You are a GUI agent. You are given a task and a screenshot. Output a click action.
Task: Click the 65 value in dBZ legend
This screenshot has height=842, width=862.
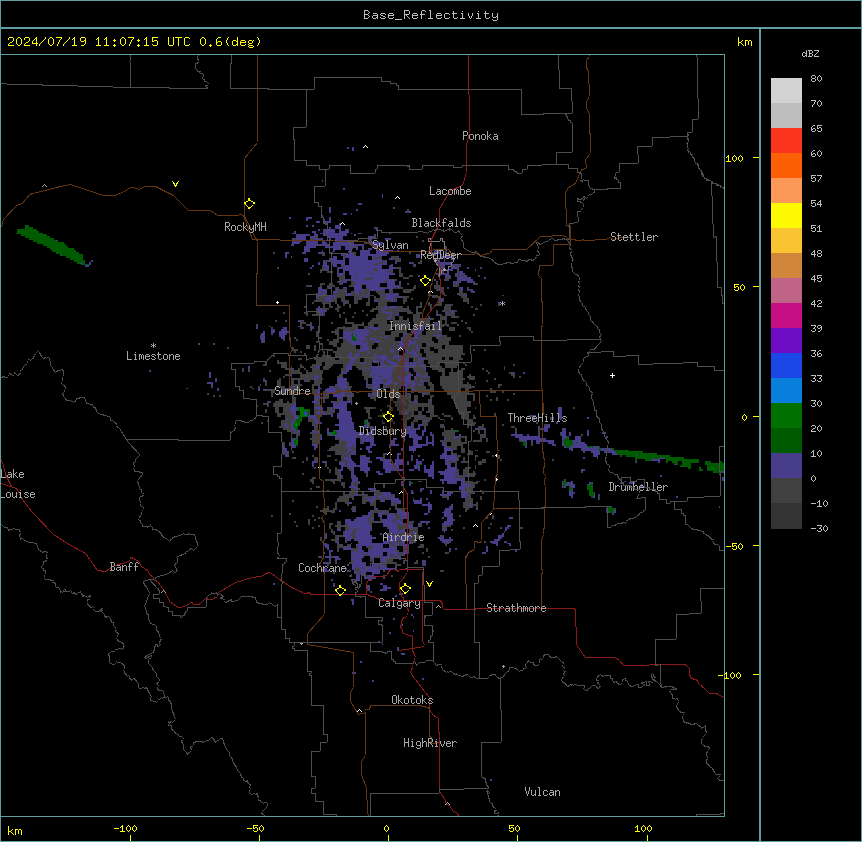[x=816, y=128]
